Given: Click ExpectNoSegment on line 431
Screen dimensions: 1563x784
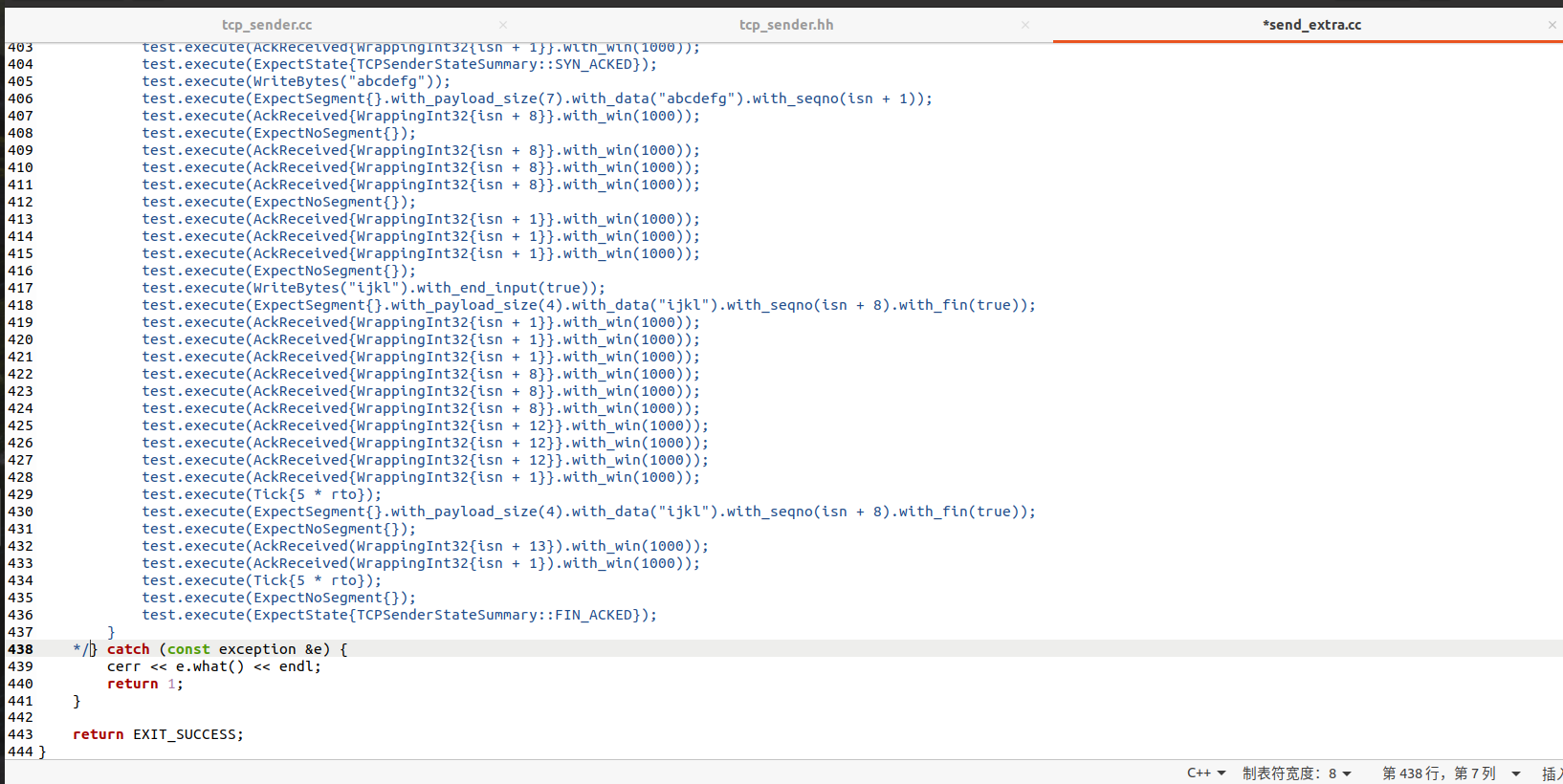Looking at the screenshot, I should coord(278,529).
